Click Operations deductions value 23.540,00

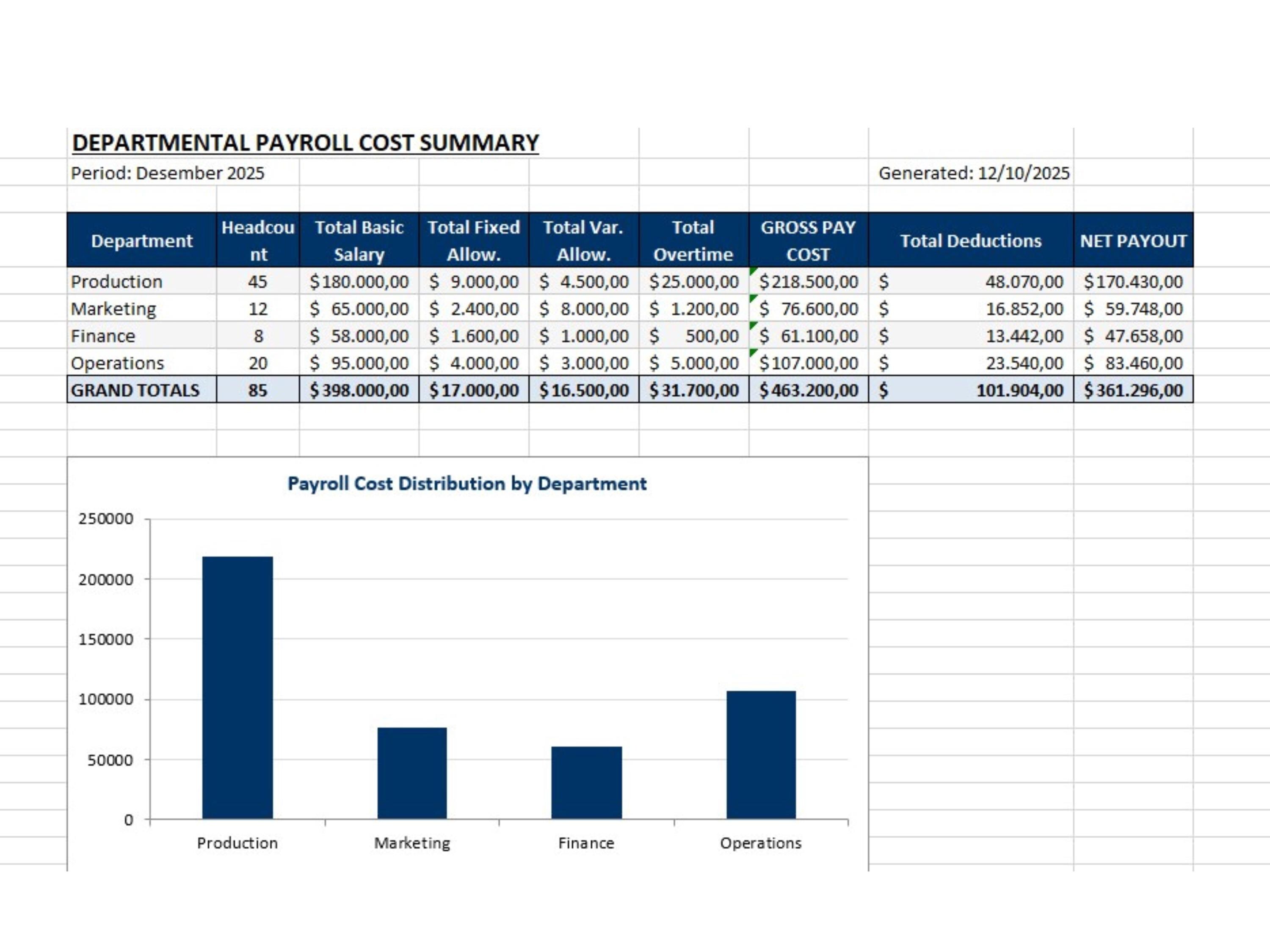point(971,363)
